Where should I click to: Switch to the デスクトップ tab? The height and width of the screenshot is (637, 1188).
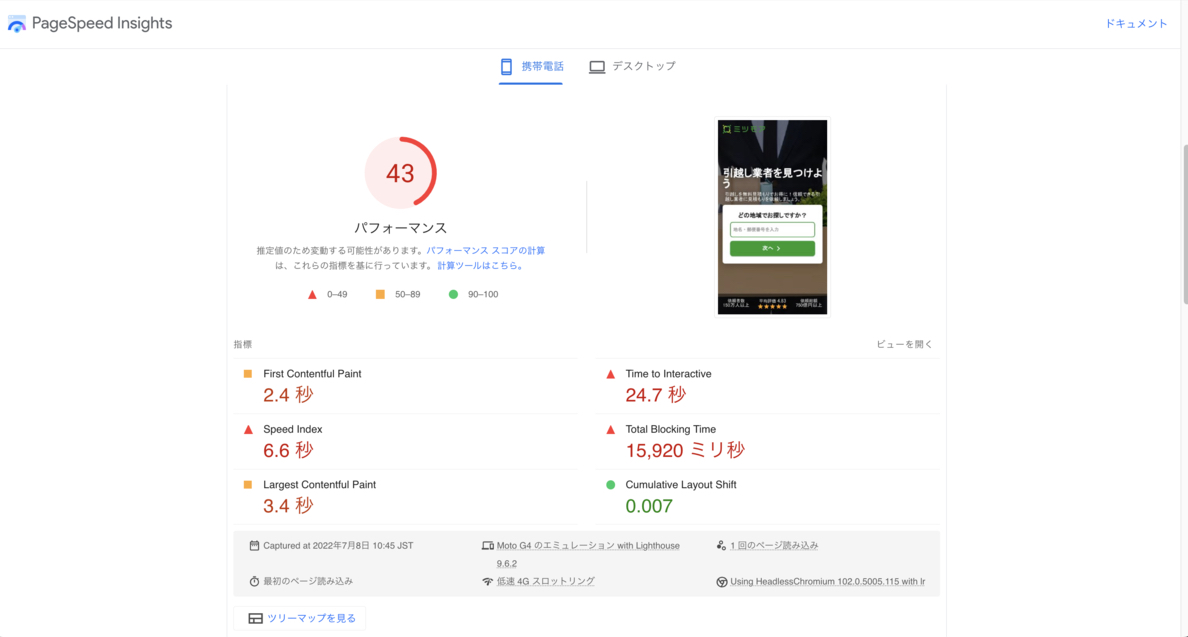tap(632, 67)
